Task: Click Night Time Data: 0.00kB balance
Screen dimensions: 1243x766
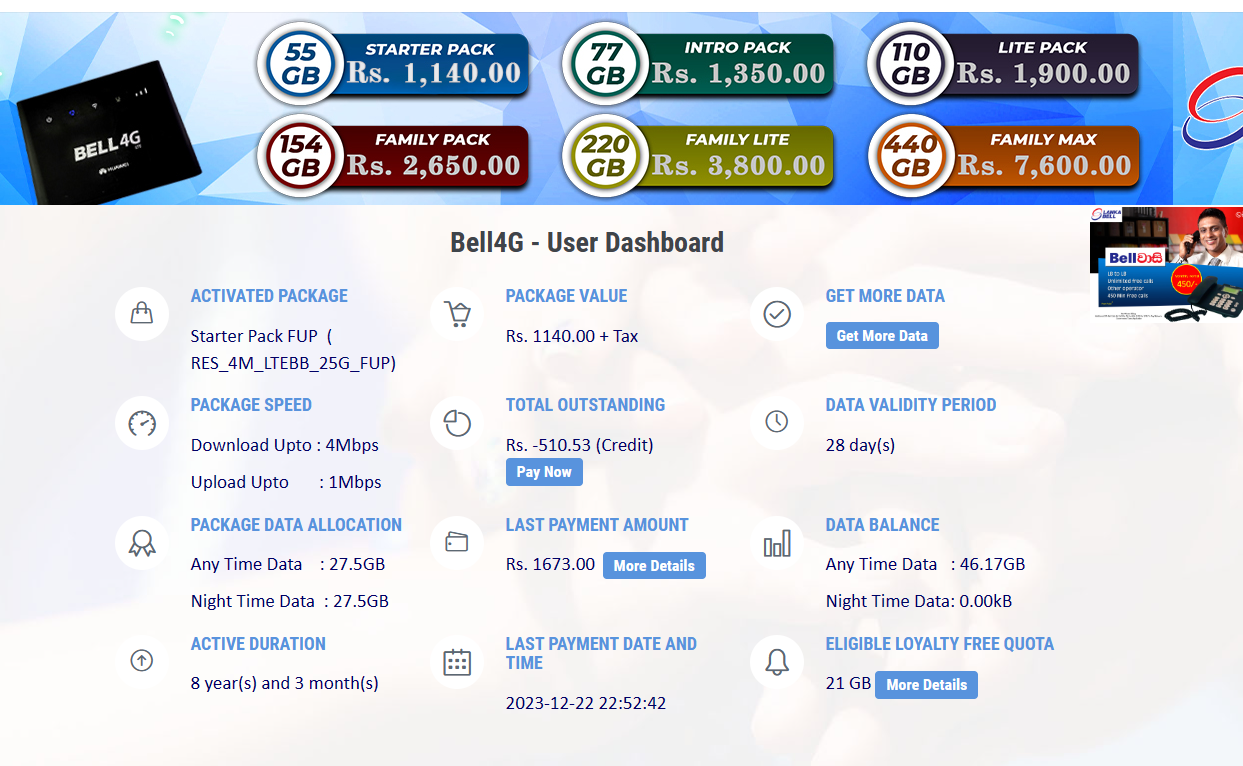Action: point(919,601)
